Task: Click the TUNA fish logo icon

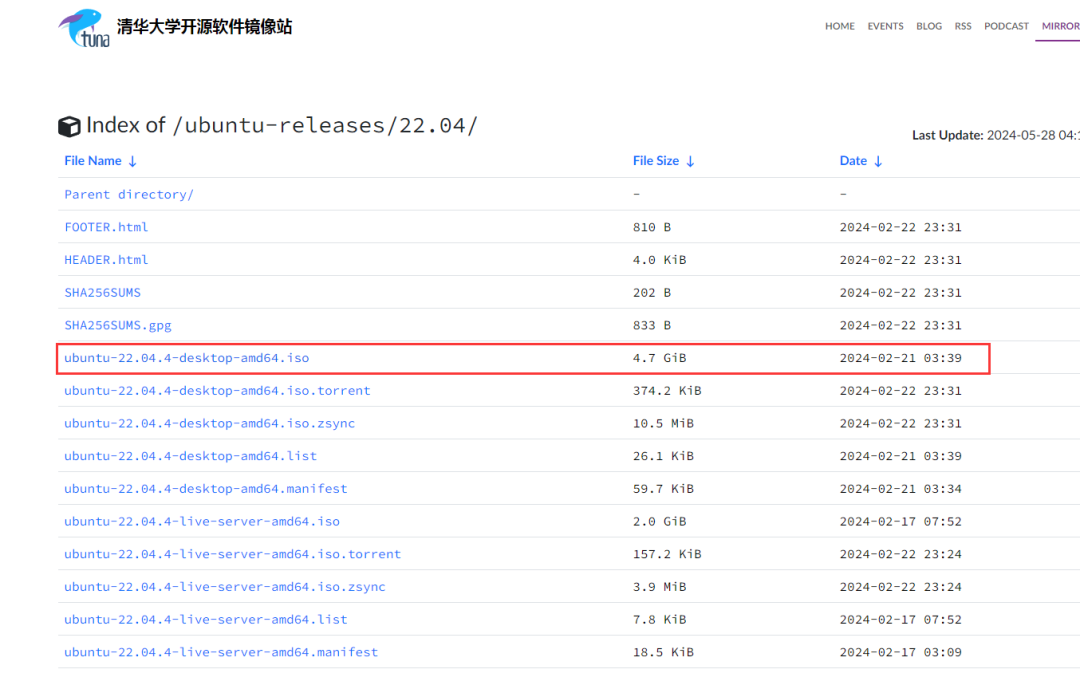Action: click(x=84, y=27)
